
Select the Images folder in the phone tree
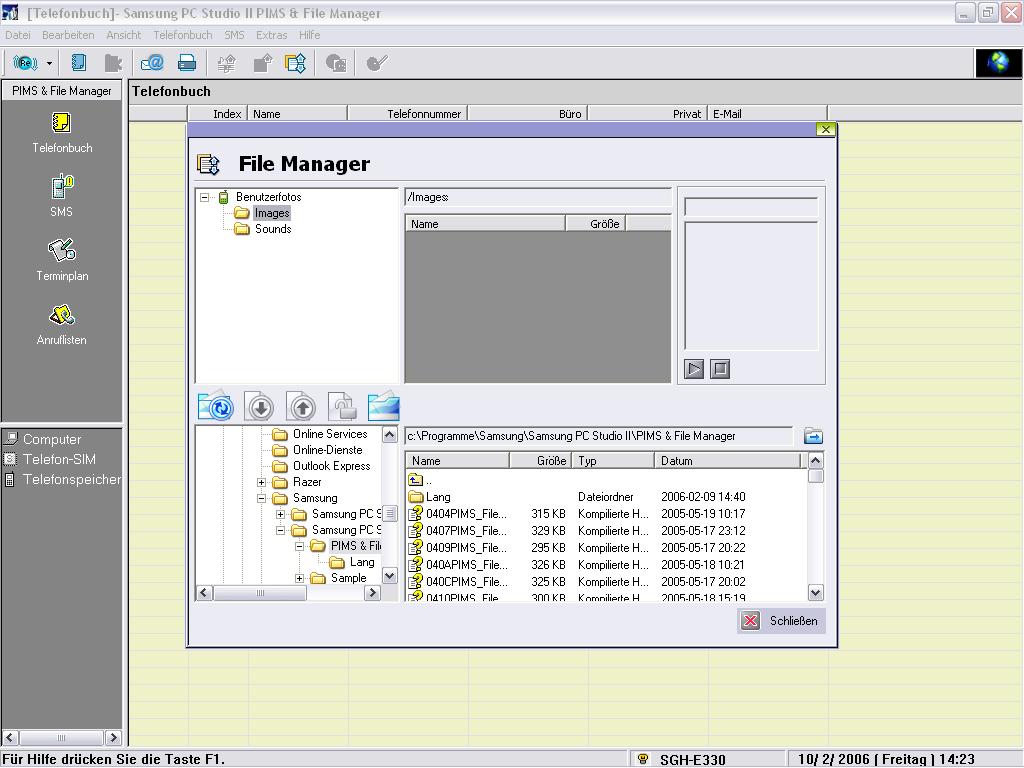point(272,213)
